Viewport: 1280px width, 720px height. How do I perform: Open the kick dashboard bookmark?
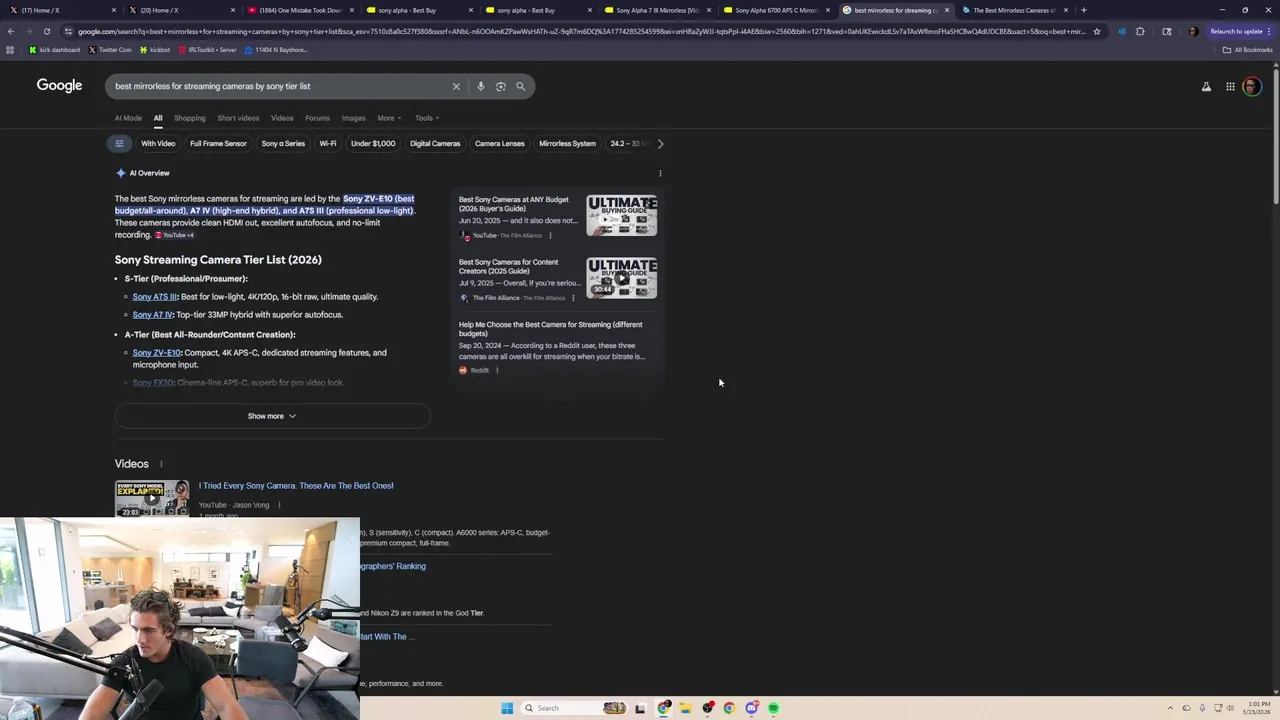tap(55, 50)
